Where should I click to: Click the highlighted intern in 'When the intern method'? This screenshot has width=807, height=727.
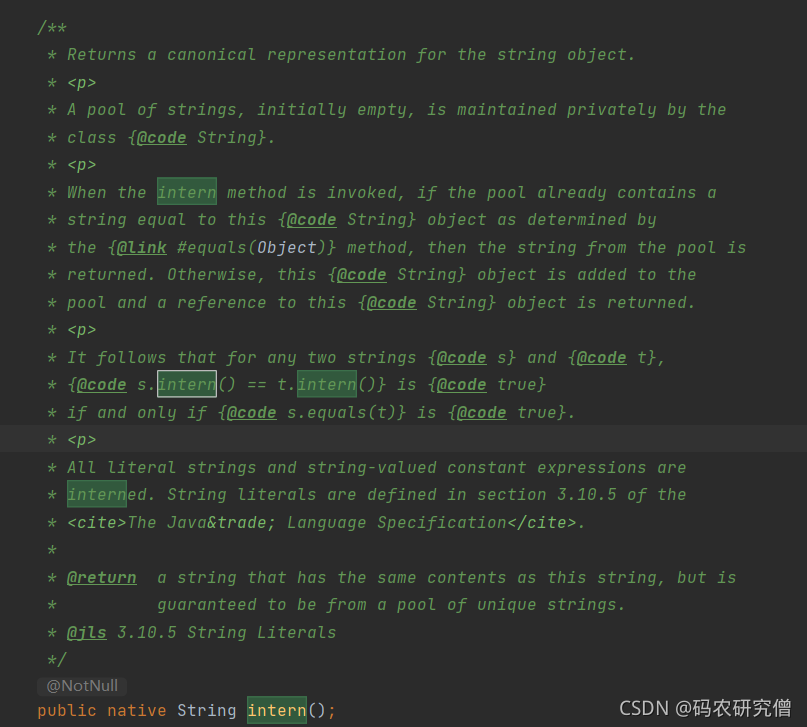click(x=187, y=192)
